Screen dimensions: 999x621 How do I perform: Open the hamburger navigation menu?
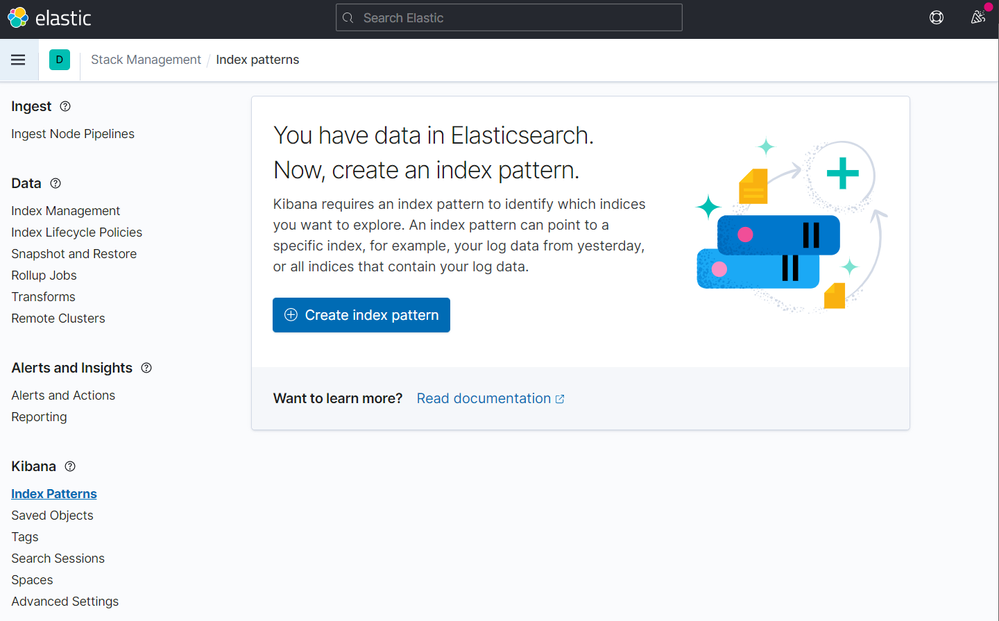(18, 60)
